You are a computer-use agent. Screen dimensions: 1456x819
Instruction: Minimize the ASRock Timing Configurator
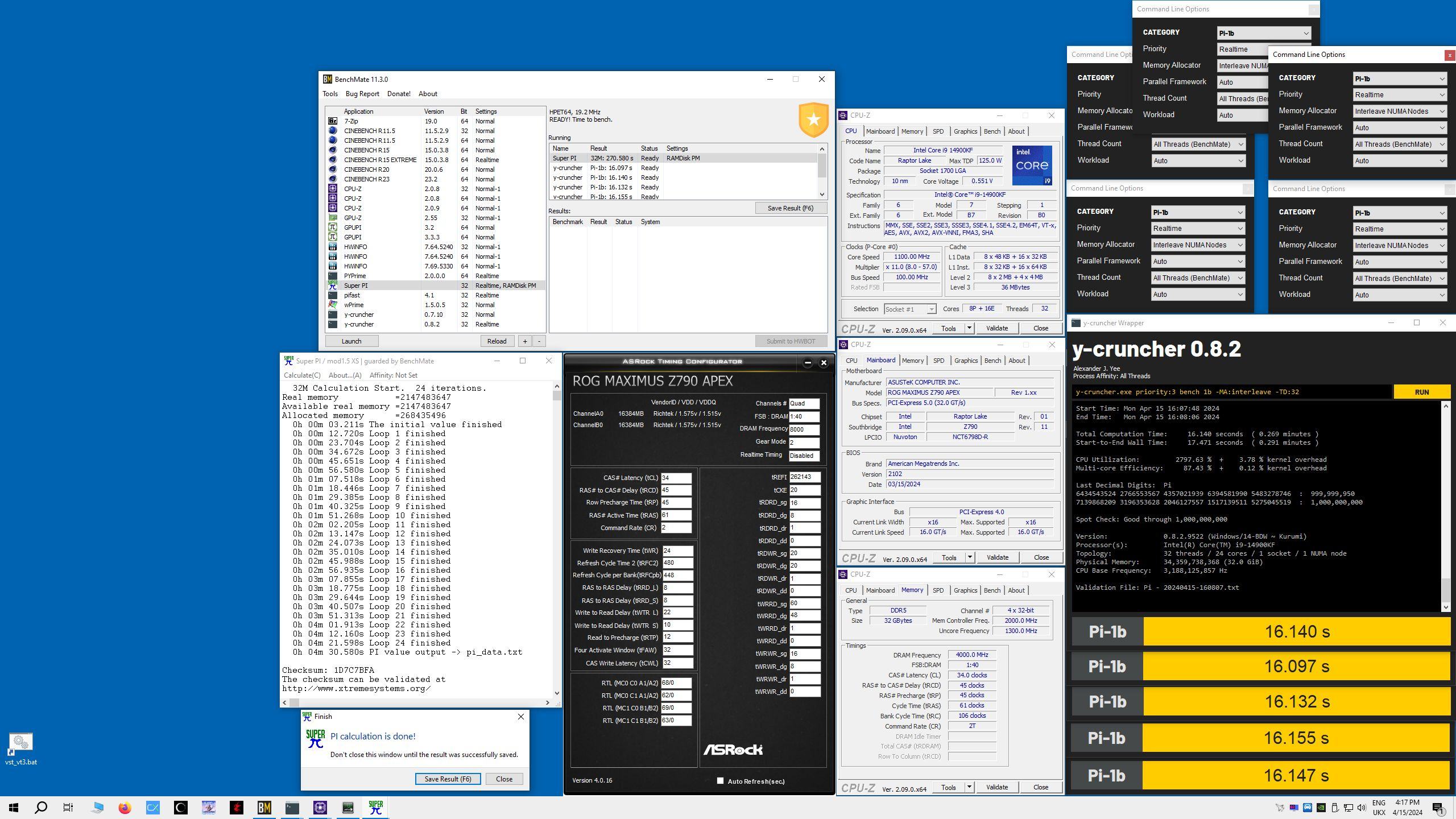tap(808, 363)
